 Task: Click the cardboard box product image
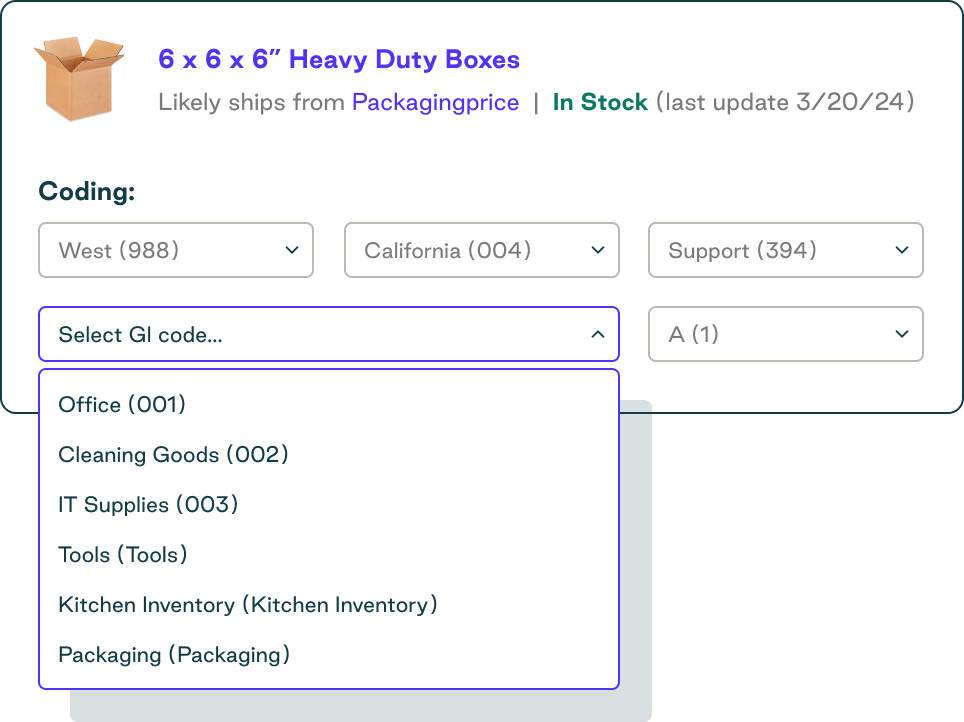(x=78, y=78)
